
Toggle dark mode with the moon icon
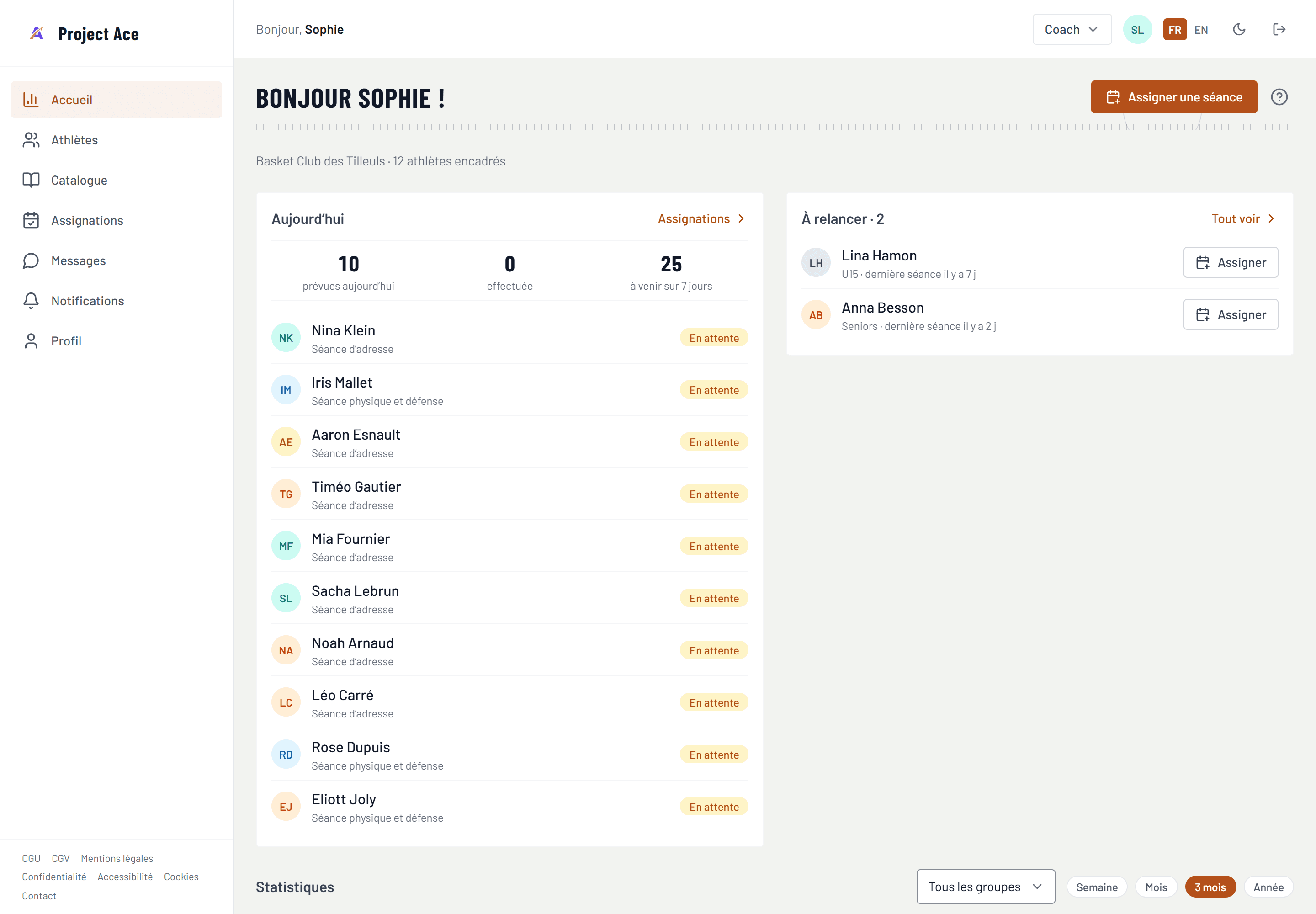[x=1239, y=29]
